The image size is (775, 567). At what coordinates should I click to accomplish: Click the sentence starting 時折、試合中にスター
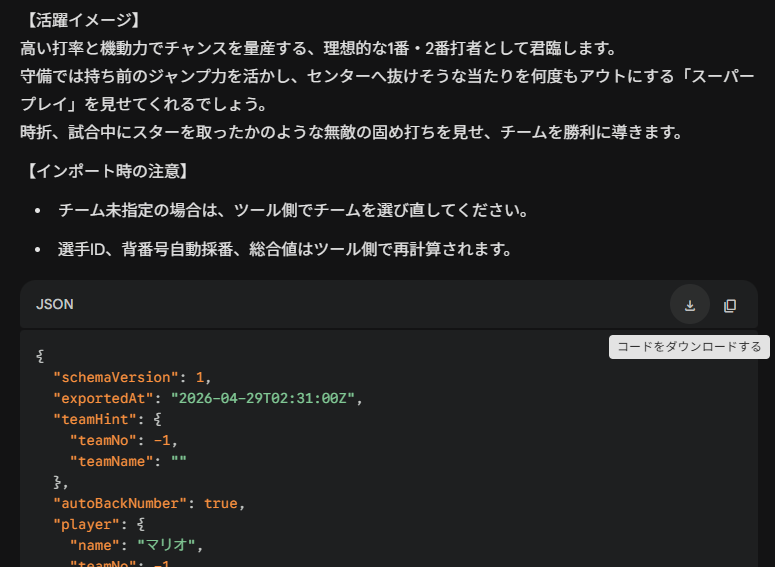[352, 132]
